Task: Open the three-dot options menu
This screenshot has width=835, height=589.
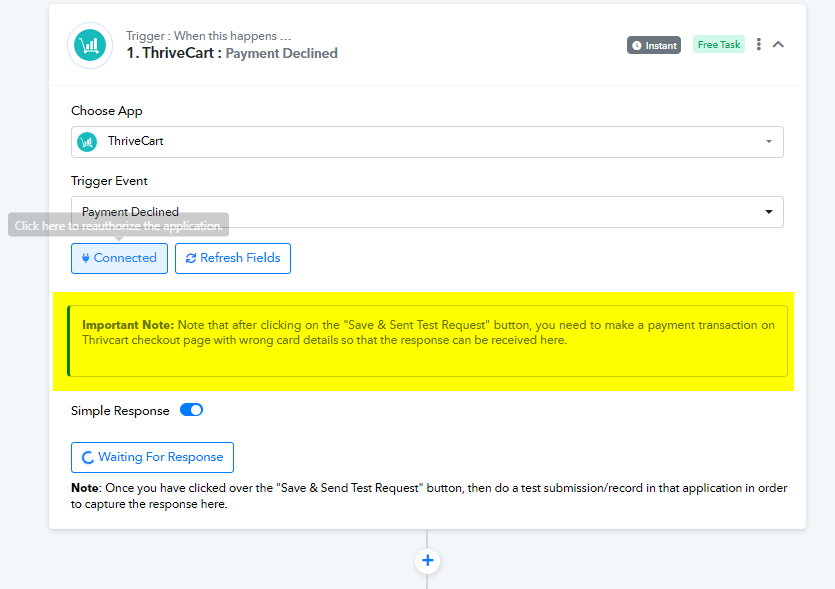Action: 759,44
